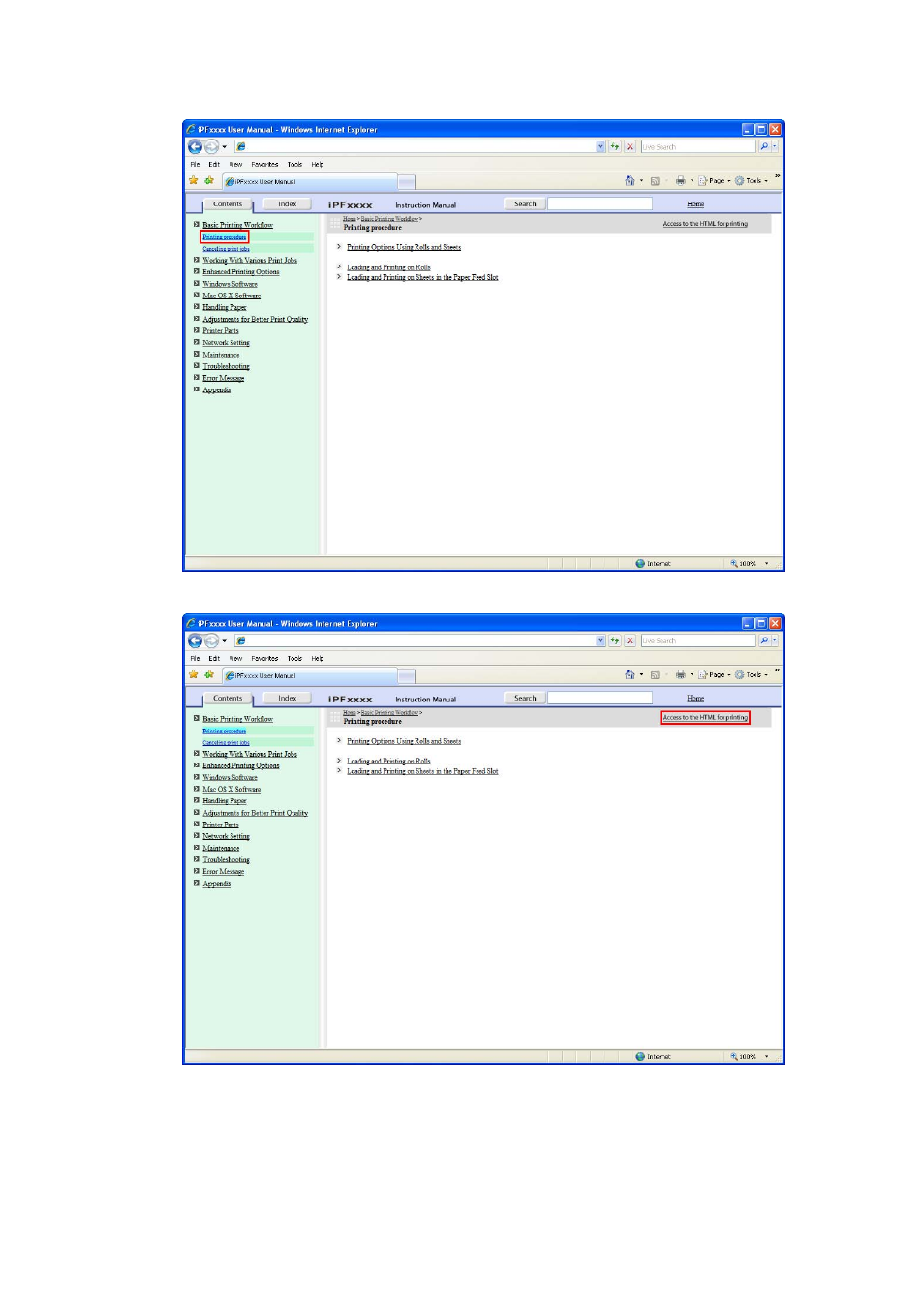924x1308 pixels.
Task: Click Basic Printing Workflow breadcrumb in second window
Action: pos(389,713)
